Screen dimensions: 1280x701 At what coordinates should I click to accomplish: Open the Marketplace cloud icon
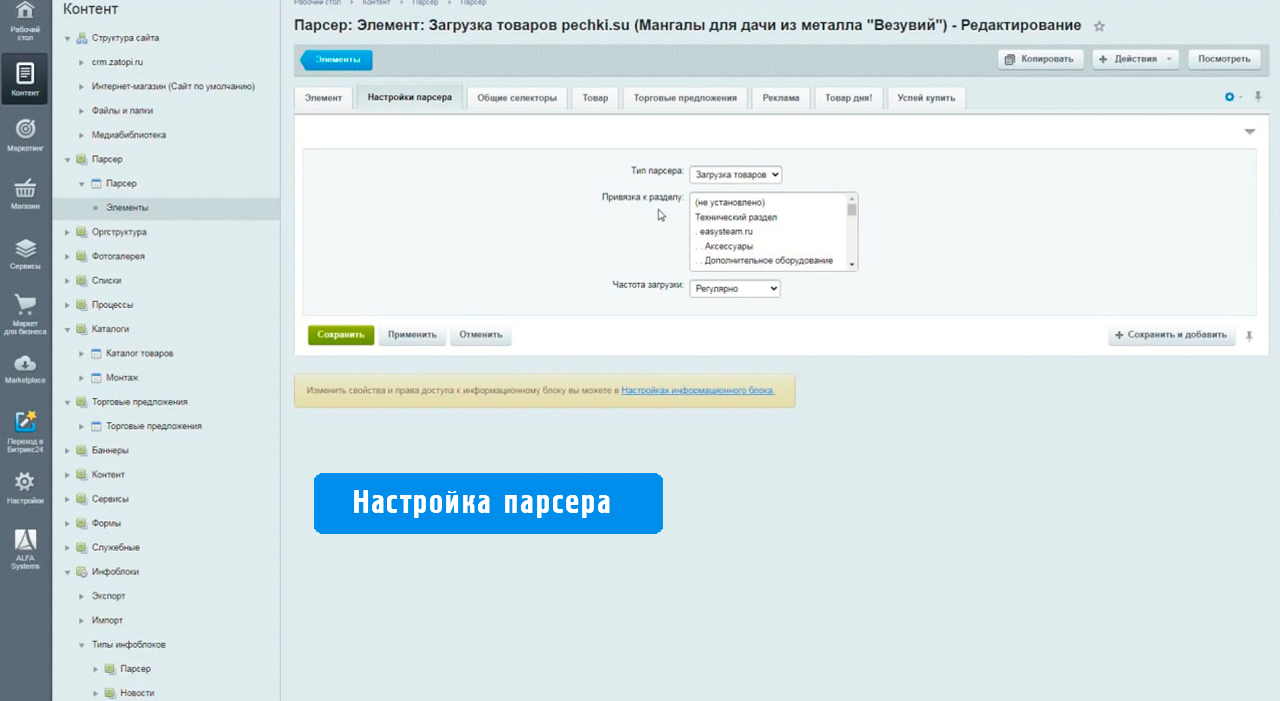25,363
